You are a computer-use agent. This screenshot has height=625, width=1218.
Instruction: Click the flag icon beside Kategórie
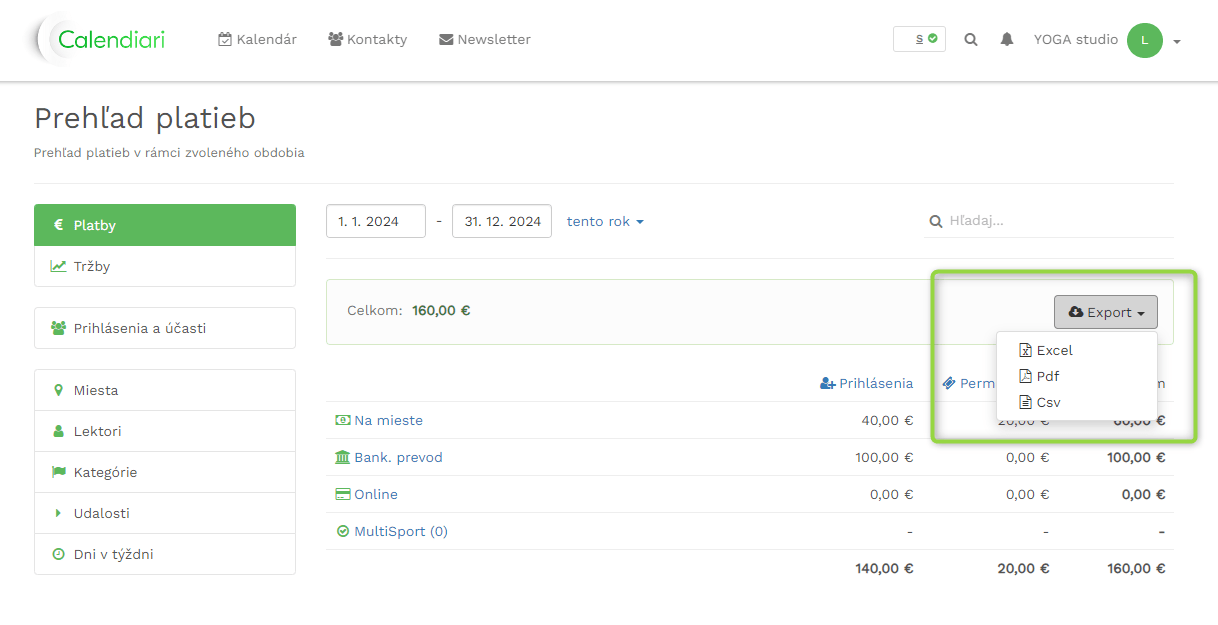click(58, 472)
